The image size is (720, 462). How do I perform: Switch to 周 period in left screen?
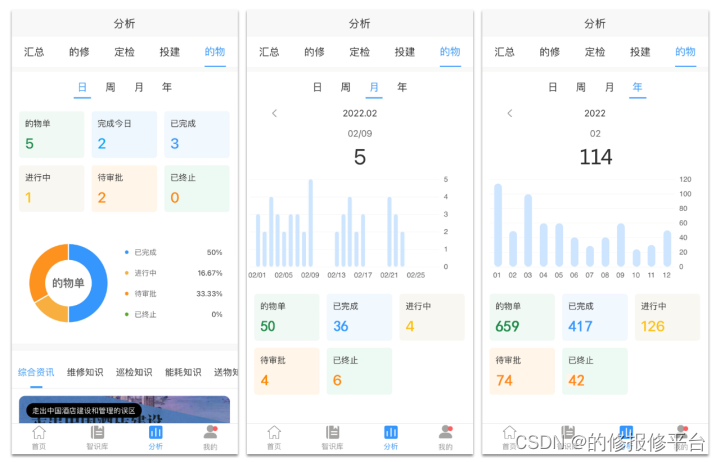point(111,87)
